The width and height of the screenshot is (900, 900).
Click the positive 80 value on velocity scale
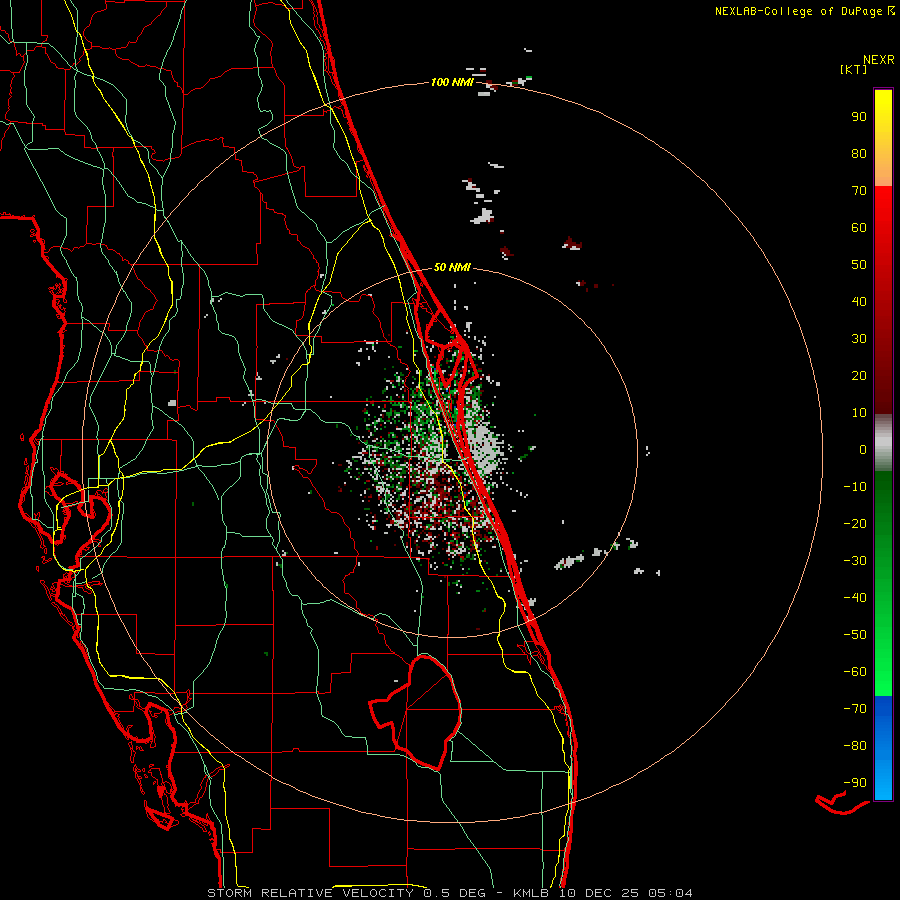coord(859,154)
